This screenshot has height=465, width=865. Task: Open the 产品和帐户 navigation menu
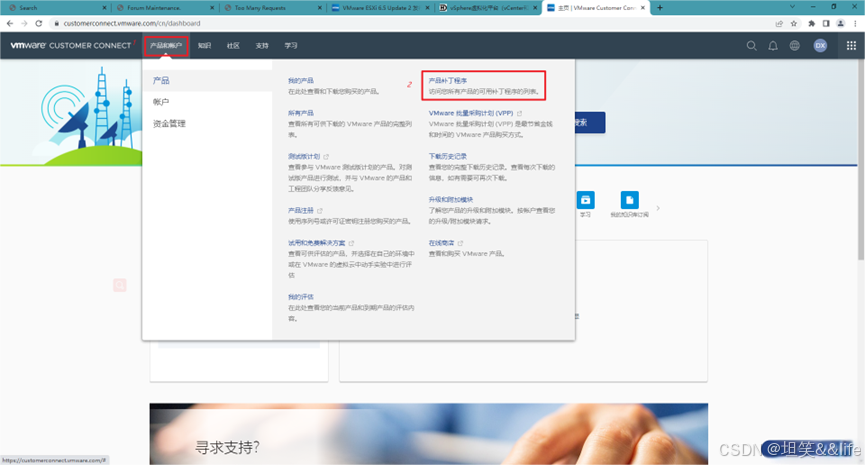click(x=165, y=46)
